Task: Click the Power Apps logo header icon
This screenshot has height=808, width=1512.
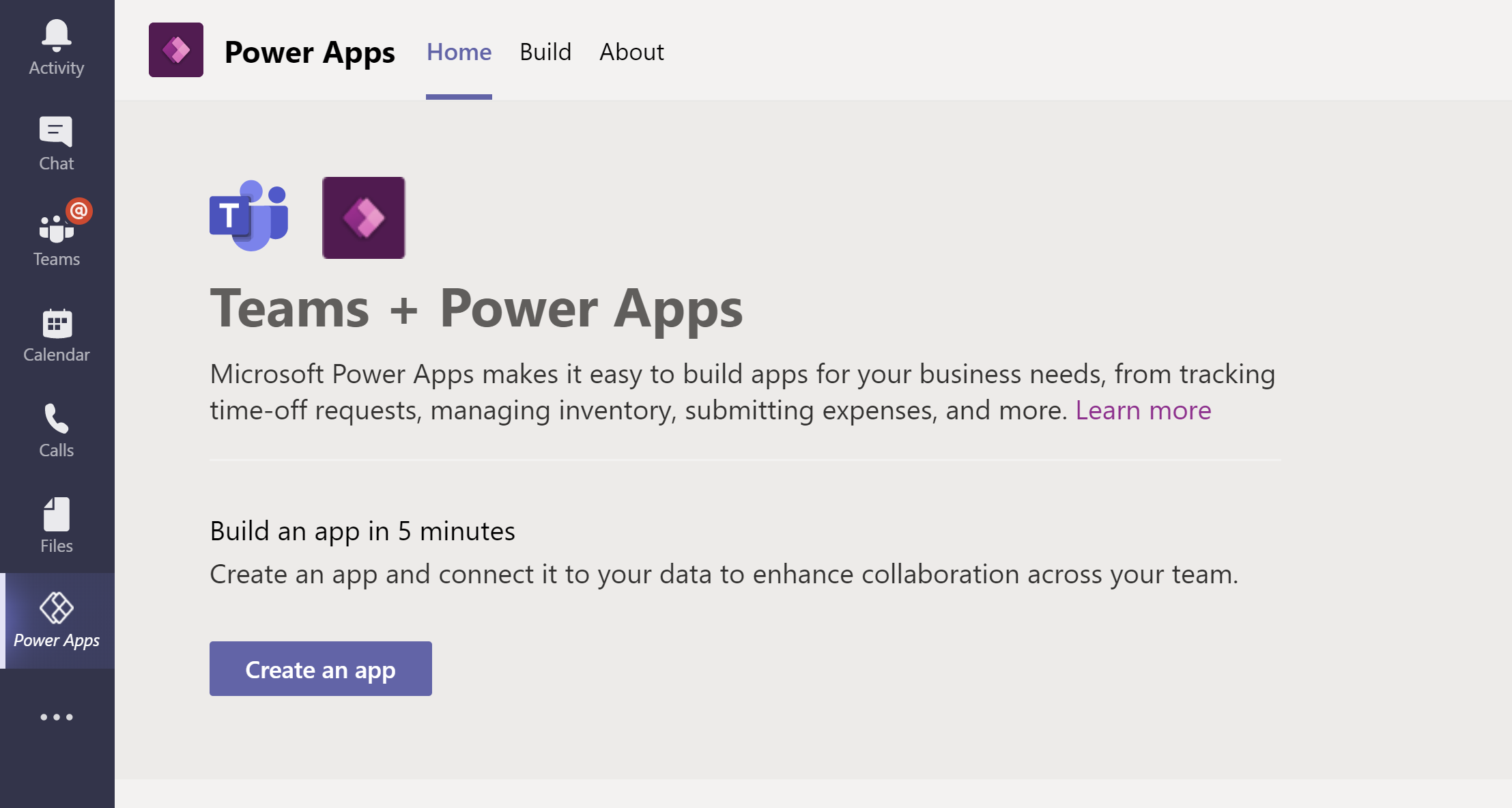Action: coord(178,52)
